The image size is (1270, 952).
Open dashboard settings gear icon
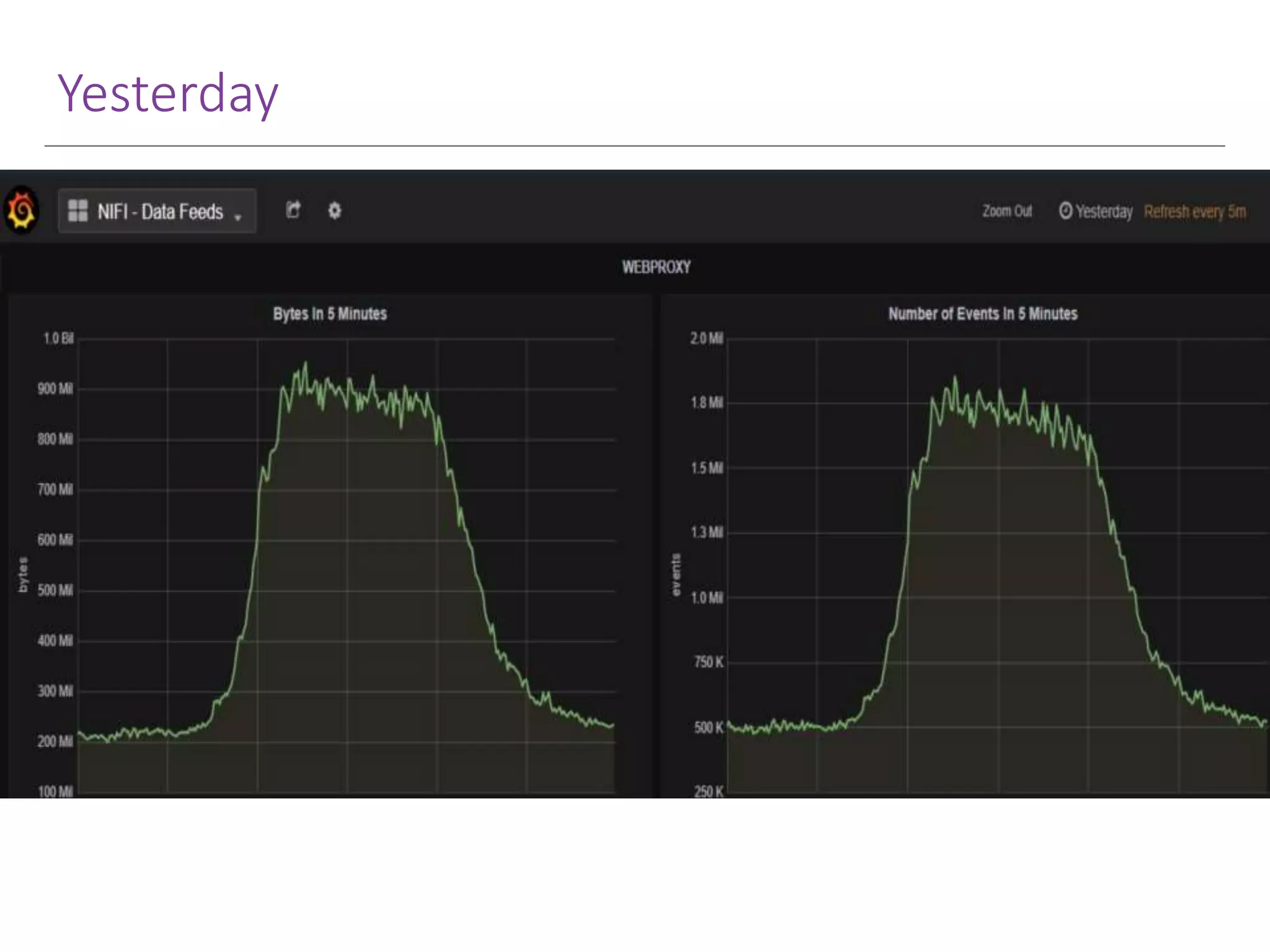[334, 211]
